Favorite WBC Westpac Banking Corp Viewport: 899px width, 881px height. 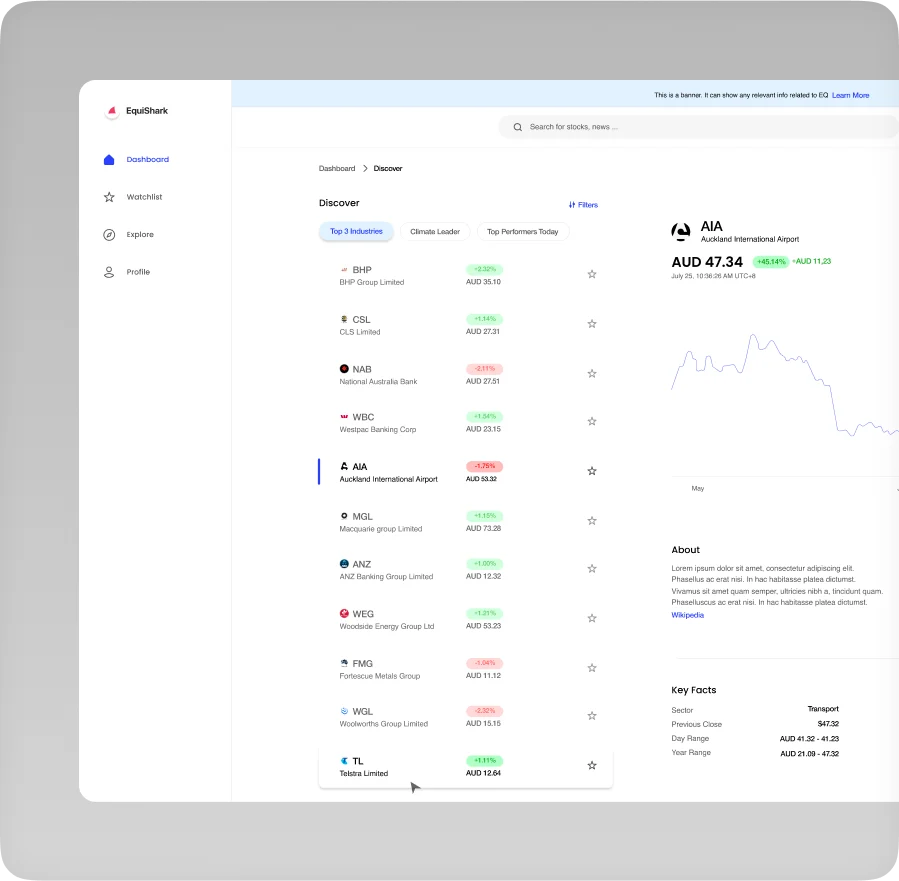click(x=592, y=421)
